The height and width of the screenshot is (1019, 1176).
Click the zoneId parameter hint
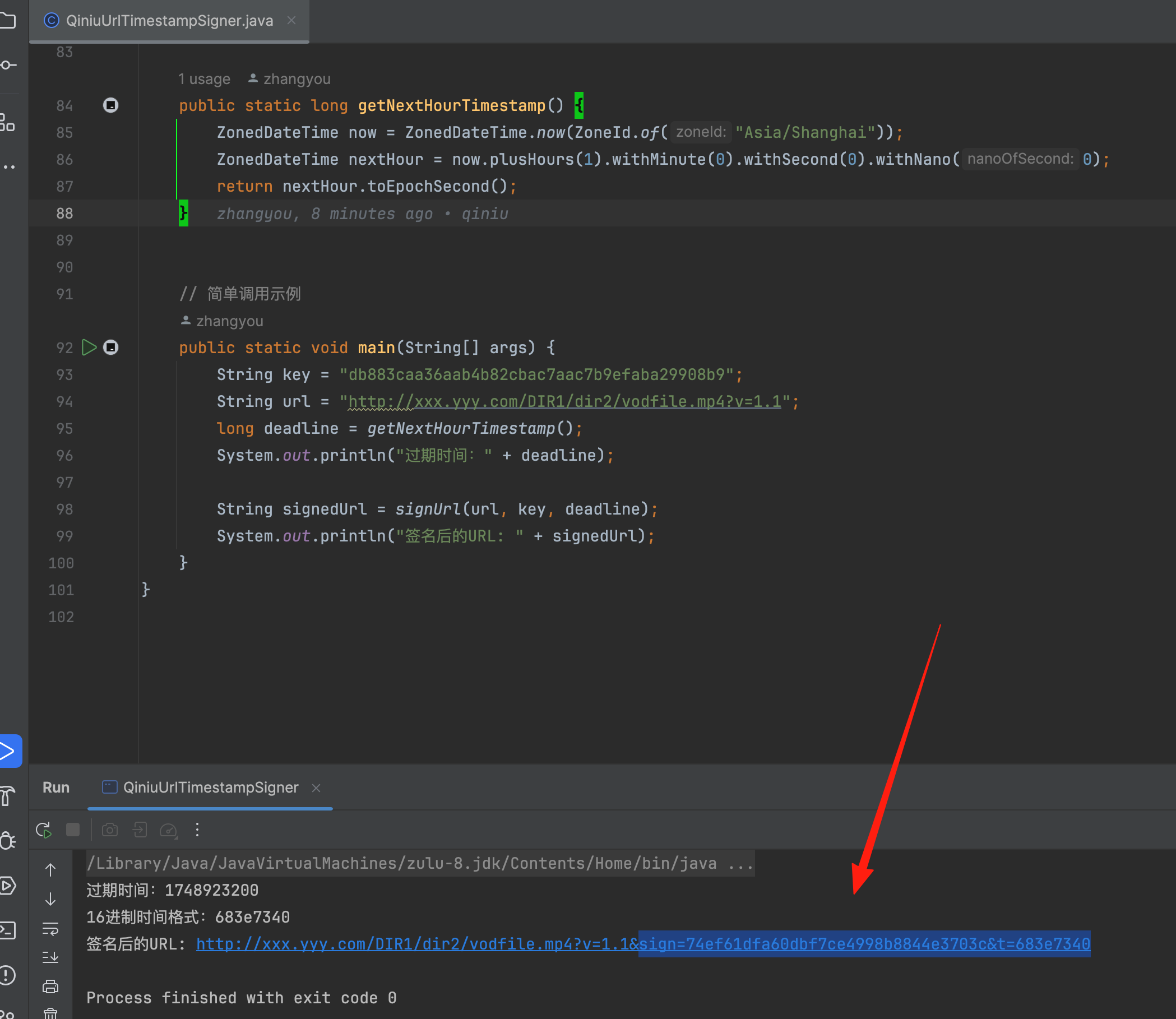(x=701, y=132)
